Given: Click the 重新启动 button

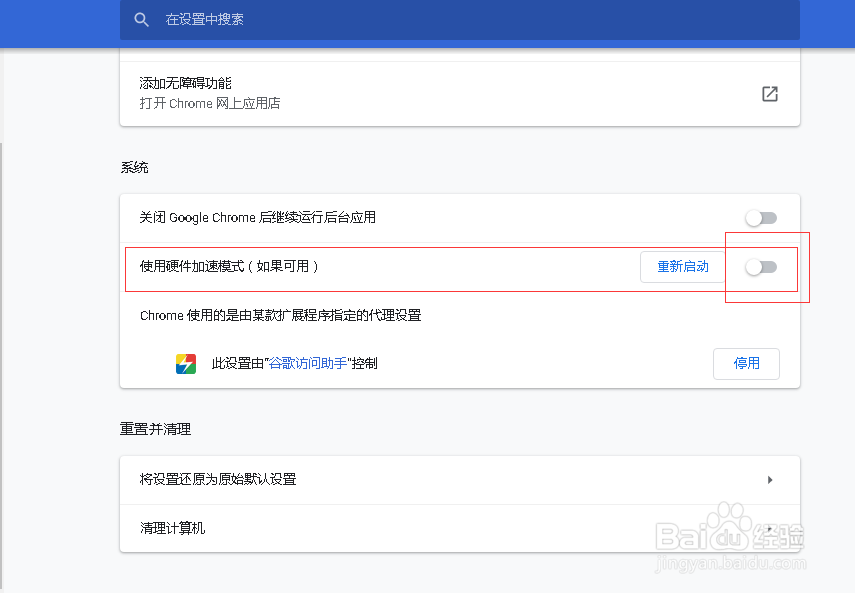Looking at the screenshot, I should pos(682,267).
